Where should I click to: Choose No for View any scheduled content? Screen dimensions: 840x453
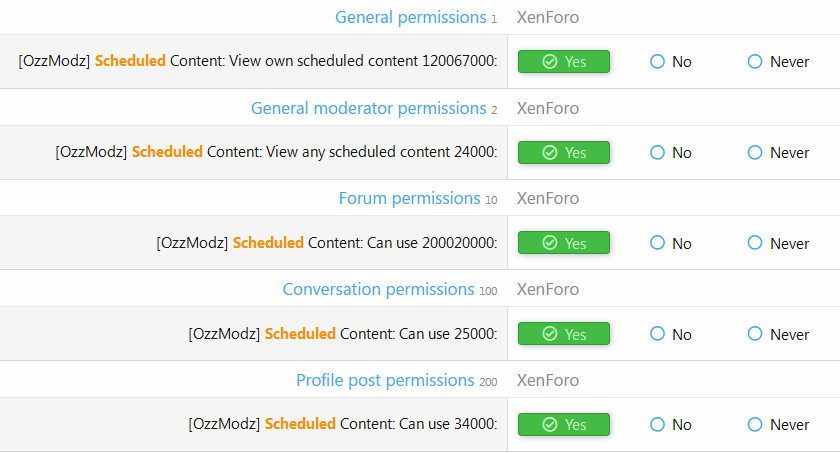(658, 153)
